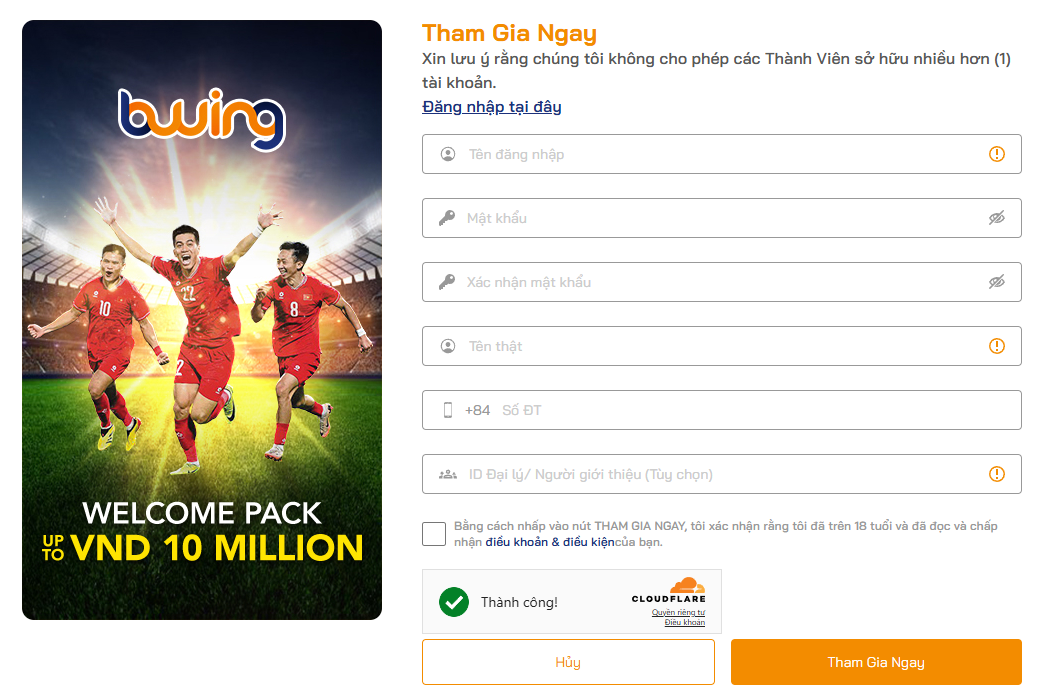Click the referral ID field warning icon

pos(996,474)
